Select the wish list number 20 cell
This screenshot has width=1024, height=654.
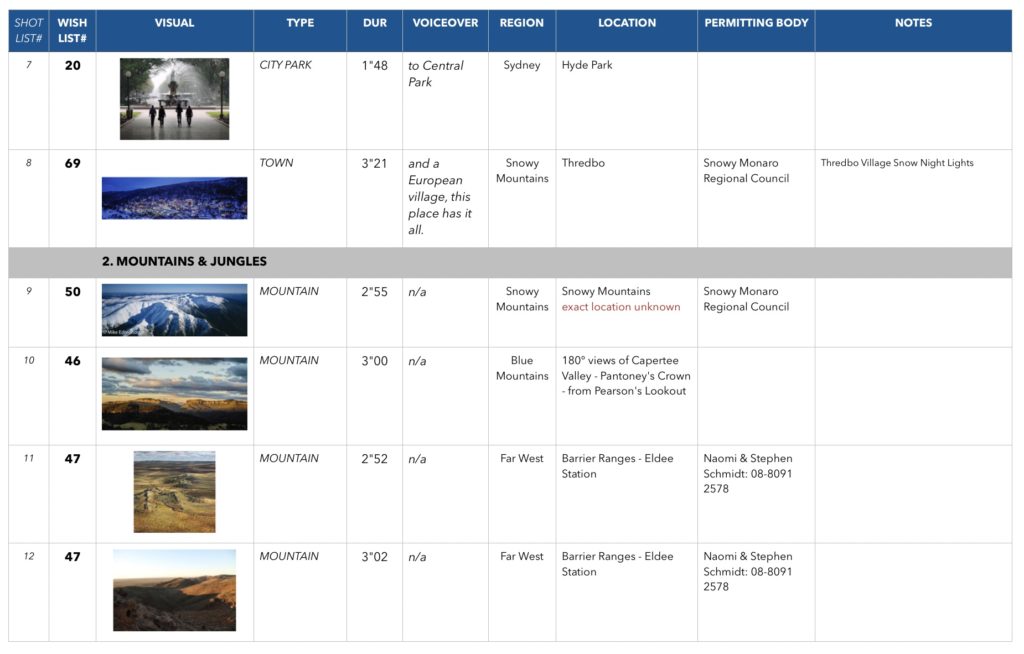click(x=72, y=101)
